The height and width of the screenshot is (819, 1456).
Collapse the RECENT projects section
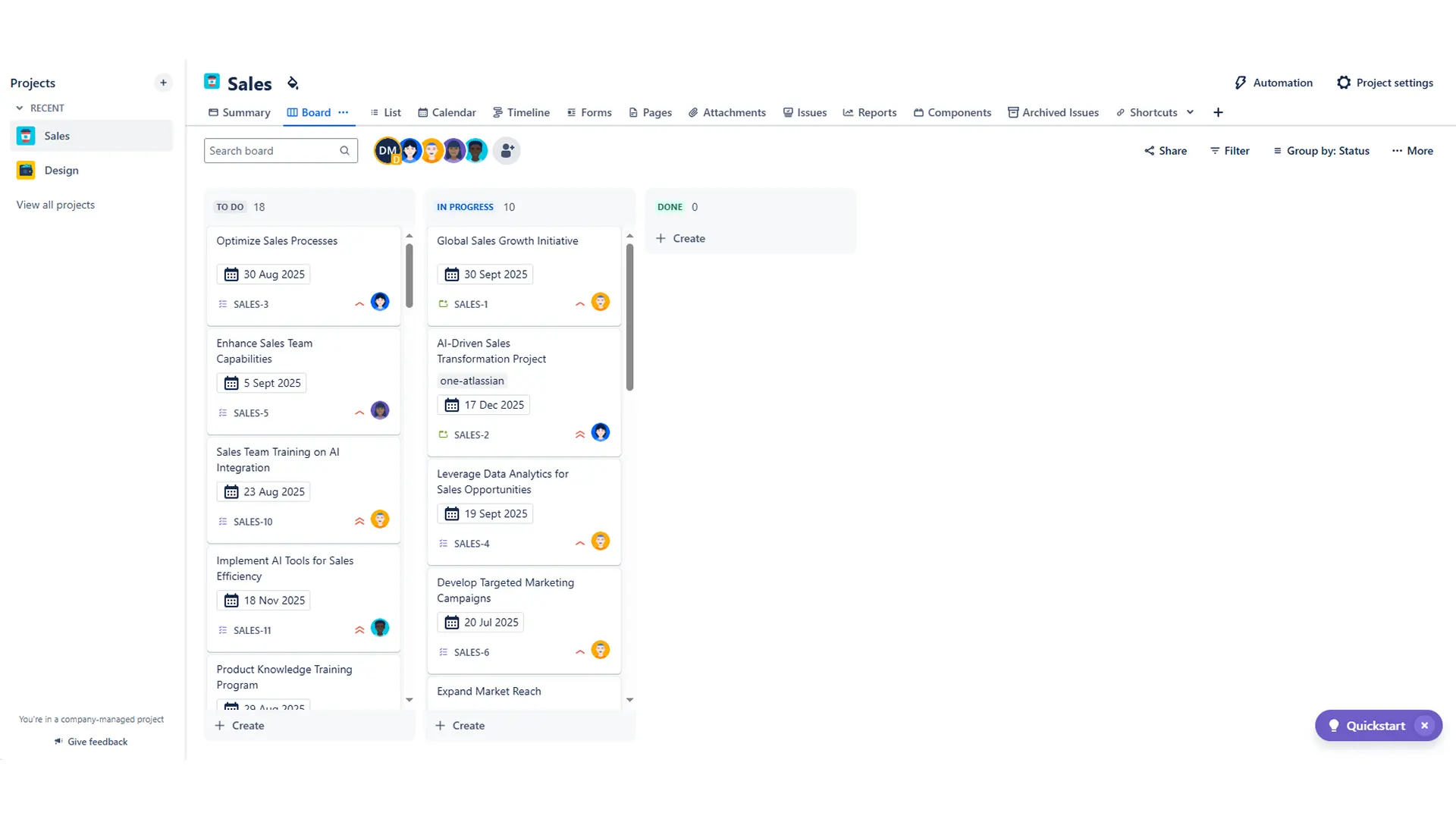pos(20,108)
